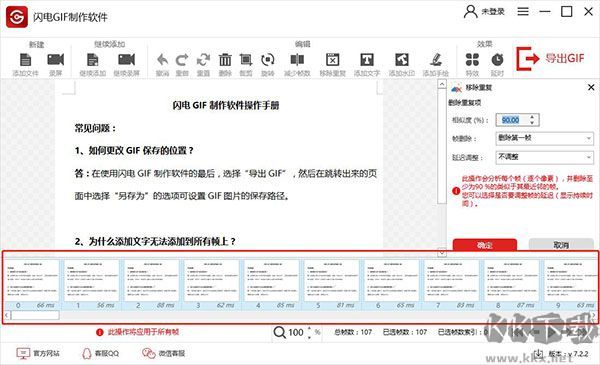Undo with the 撤销 arrow icon
Screen dimensions: 600x365
pyautogui.click(x=162, y=60)
